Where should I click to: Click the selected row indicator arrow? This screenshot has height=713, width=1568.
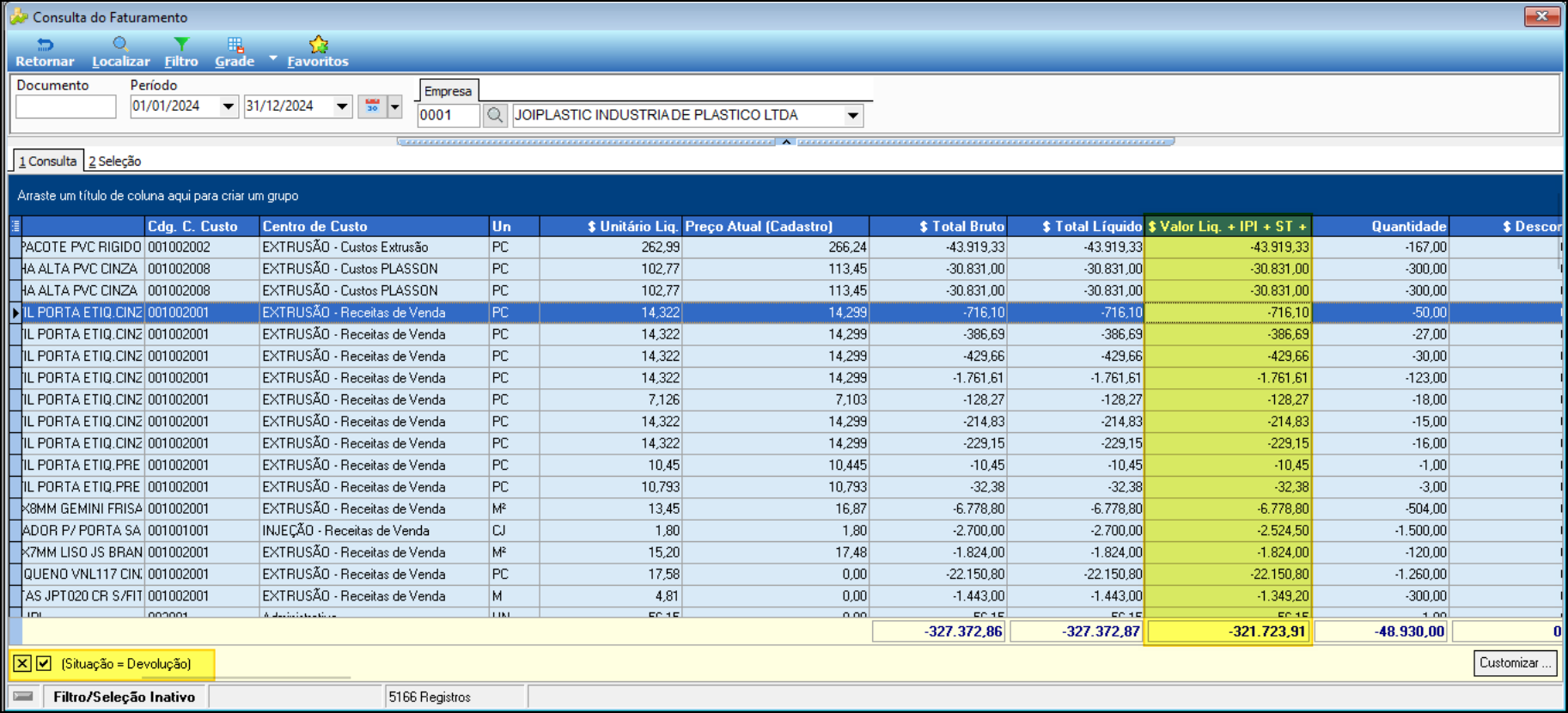pos(15,313)
